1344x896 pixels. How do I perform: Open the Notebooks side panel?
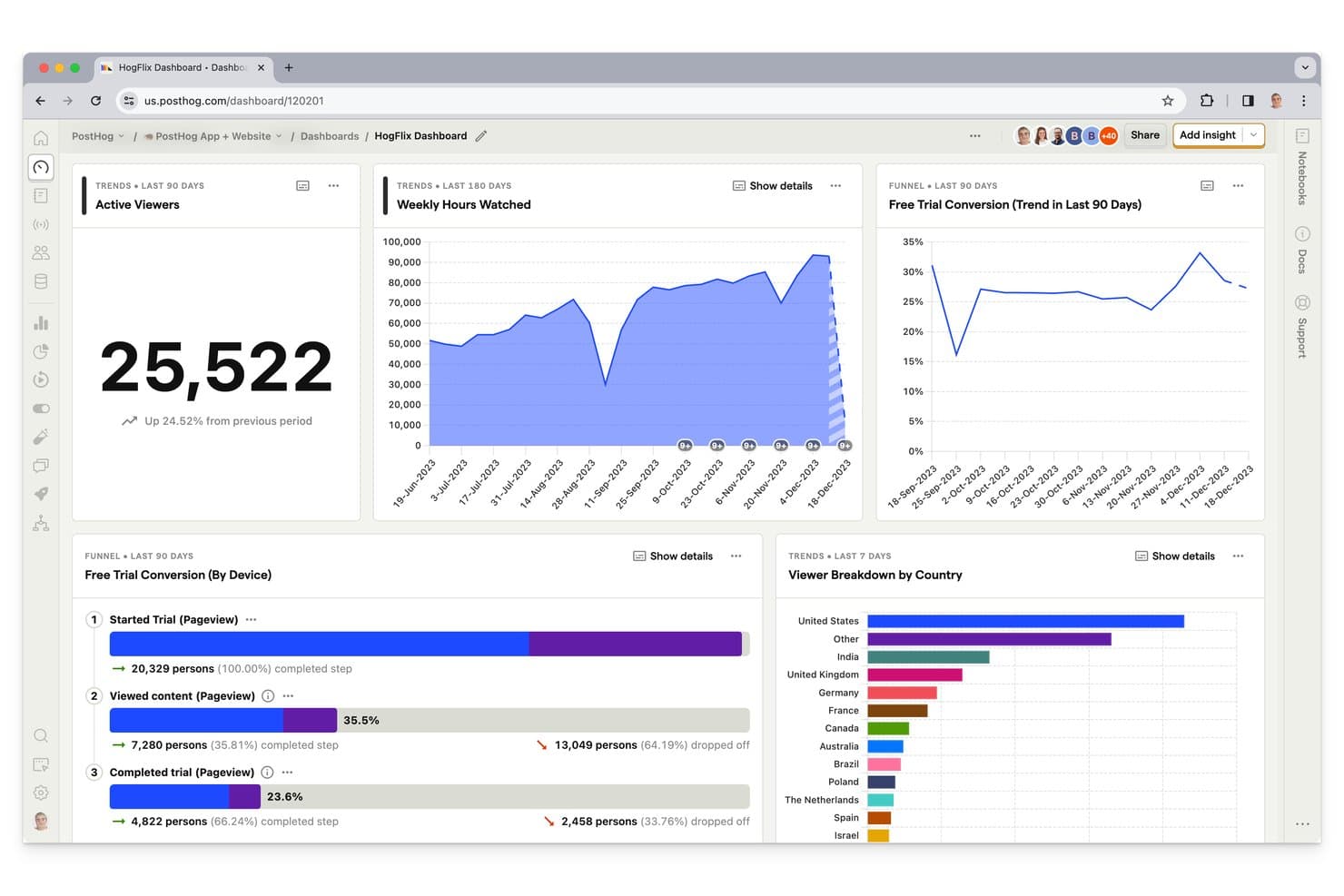click(1302, 167)
